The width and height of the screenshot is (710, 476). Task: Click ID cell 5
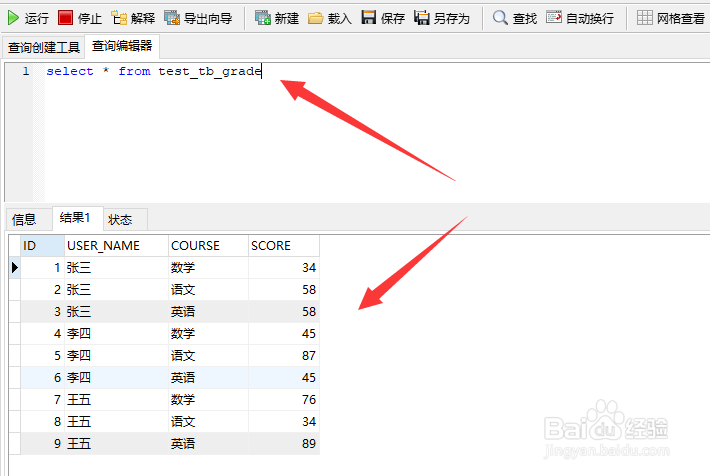tap(43, 356)
